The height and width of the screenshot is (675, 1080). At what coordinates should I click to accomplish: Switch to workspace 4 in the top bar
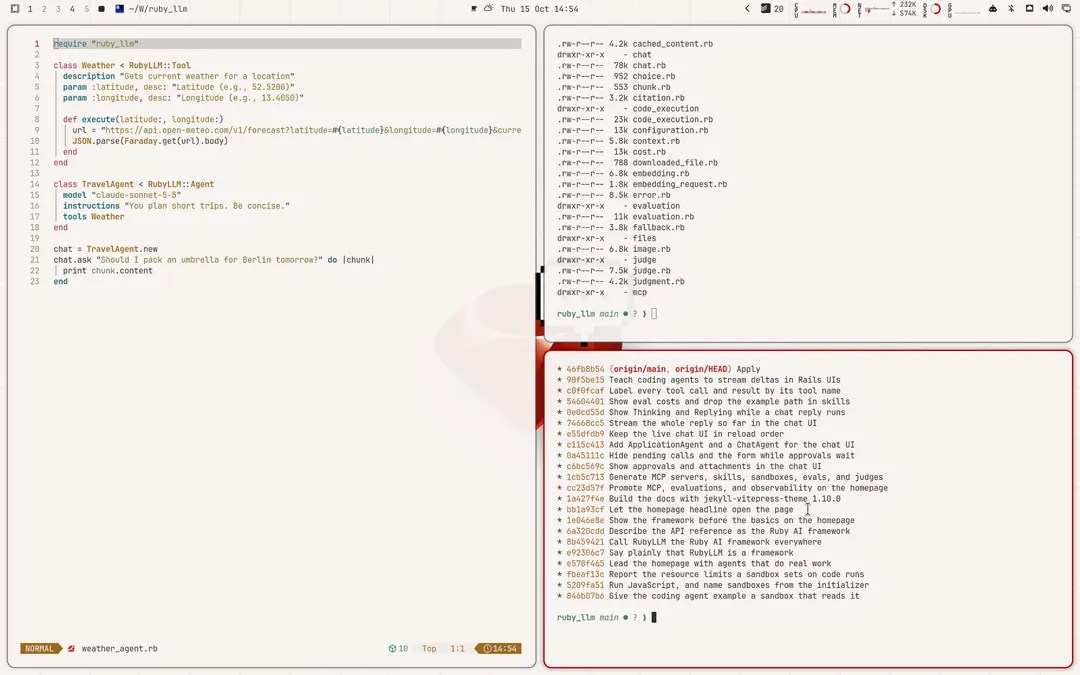pos(72,9)
